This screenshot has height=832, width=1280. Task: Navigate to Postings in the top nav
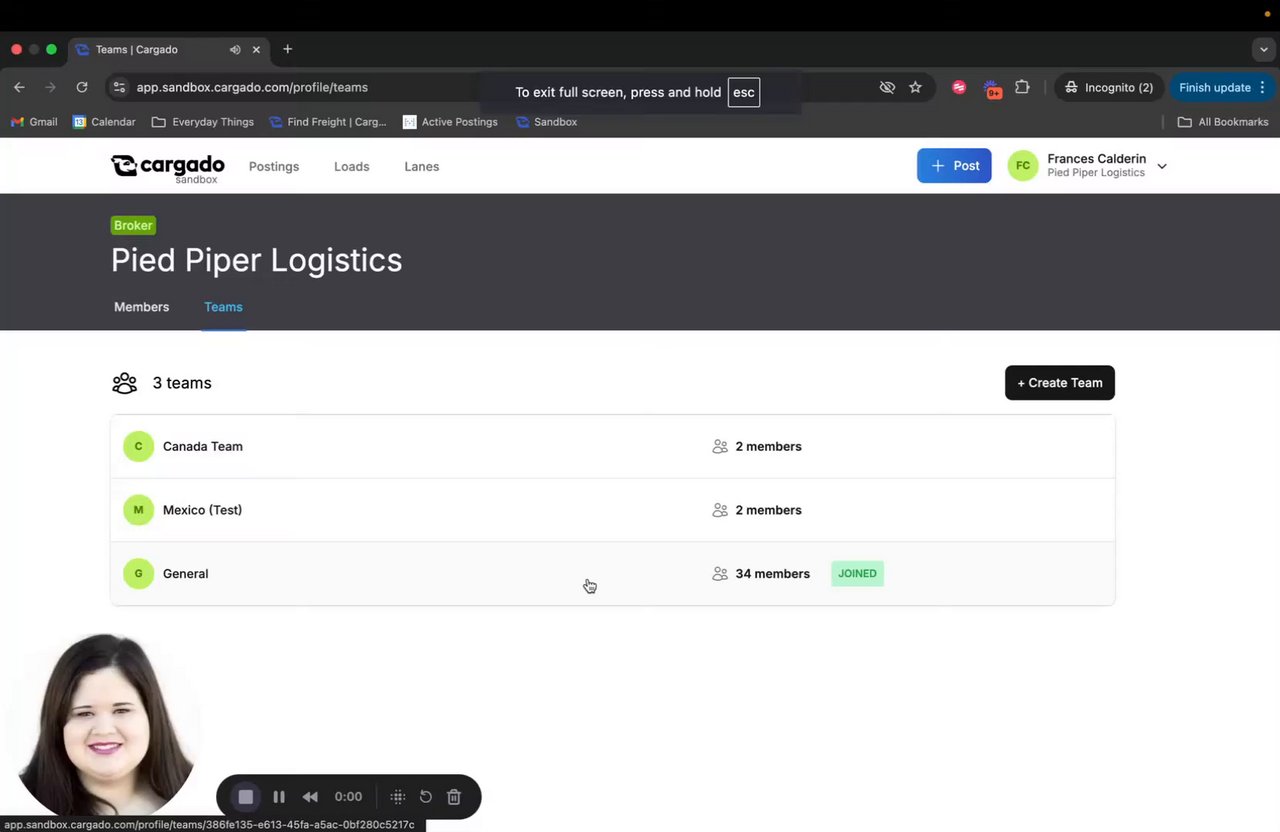[274, 166]
